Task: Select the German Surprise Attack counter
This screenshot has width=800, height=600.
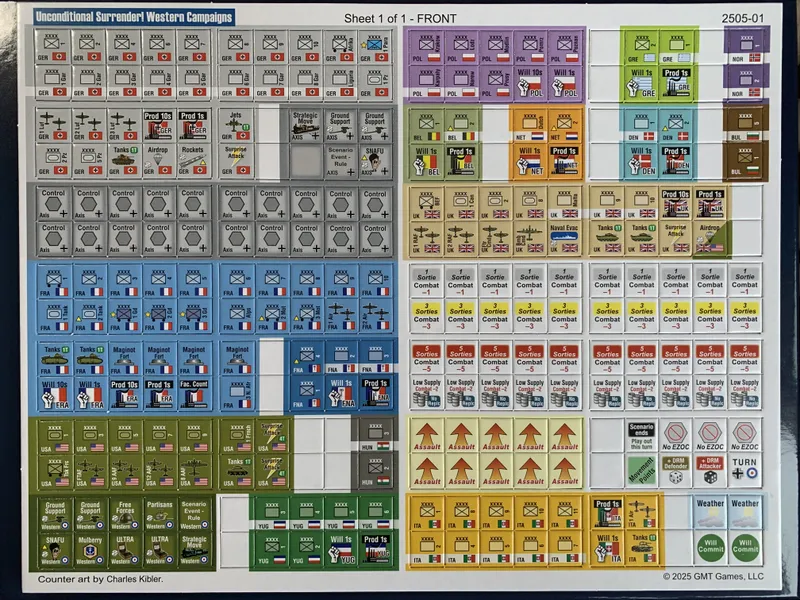Action: (x=236, y=161)
